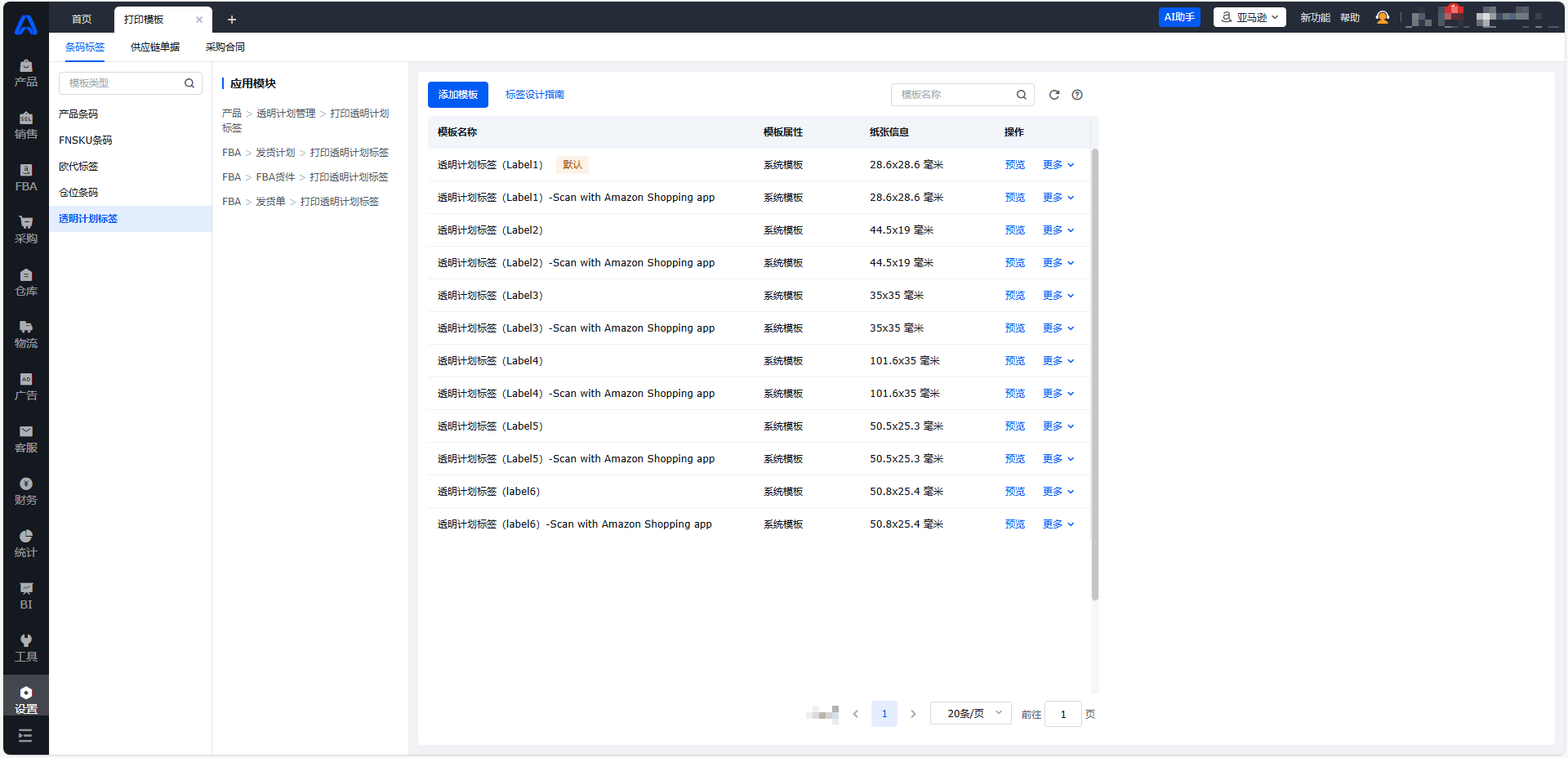The width and height of the screenshot is (1568, 758).
Task: Click the add new tab plus icon
Action: 232,20
